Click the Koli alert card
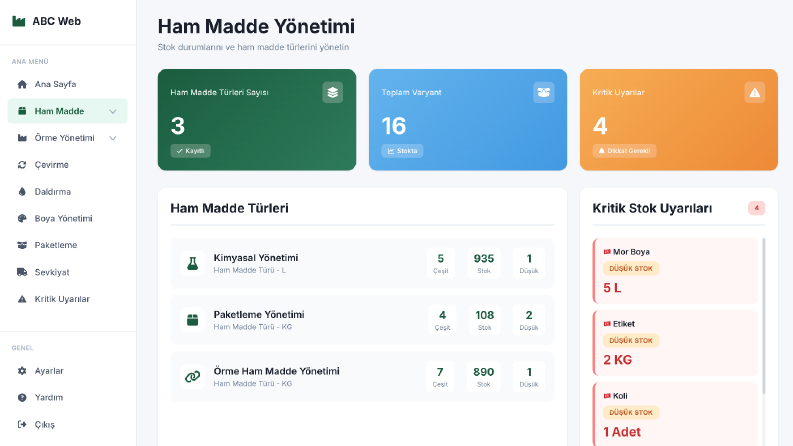The image size is (793, 446). [x=675, y=415]
